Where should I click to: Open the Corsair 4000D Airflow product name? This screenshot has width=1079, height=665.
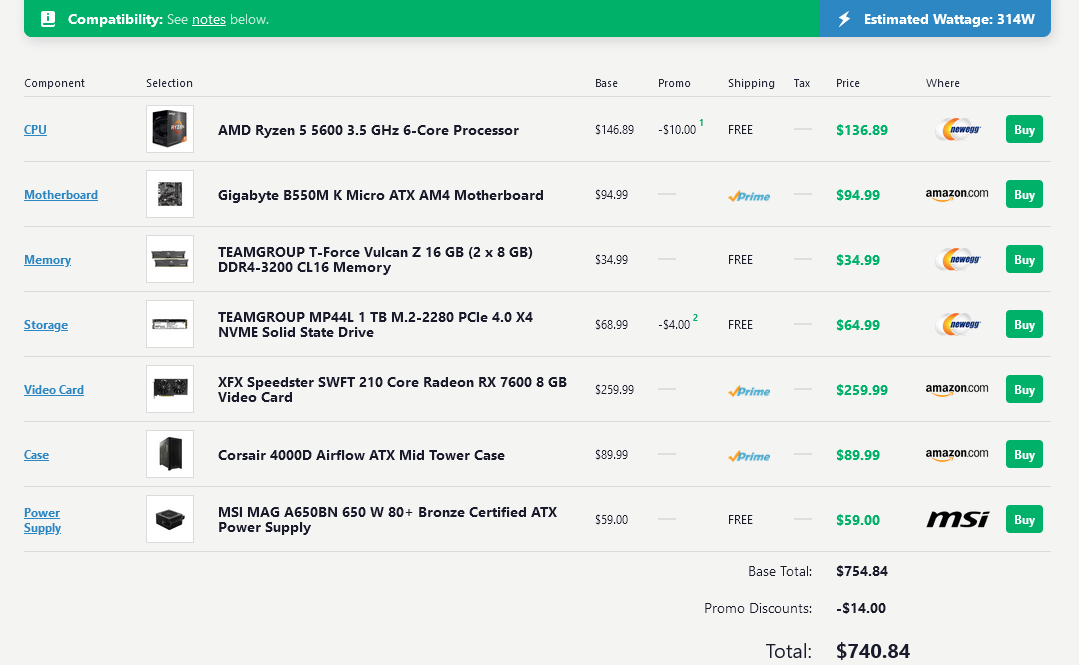point(361,455)
